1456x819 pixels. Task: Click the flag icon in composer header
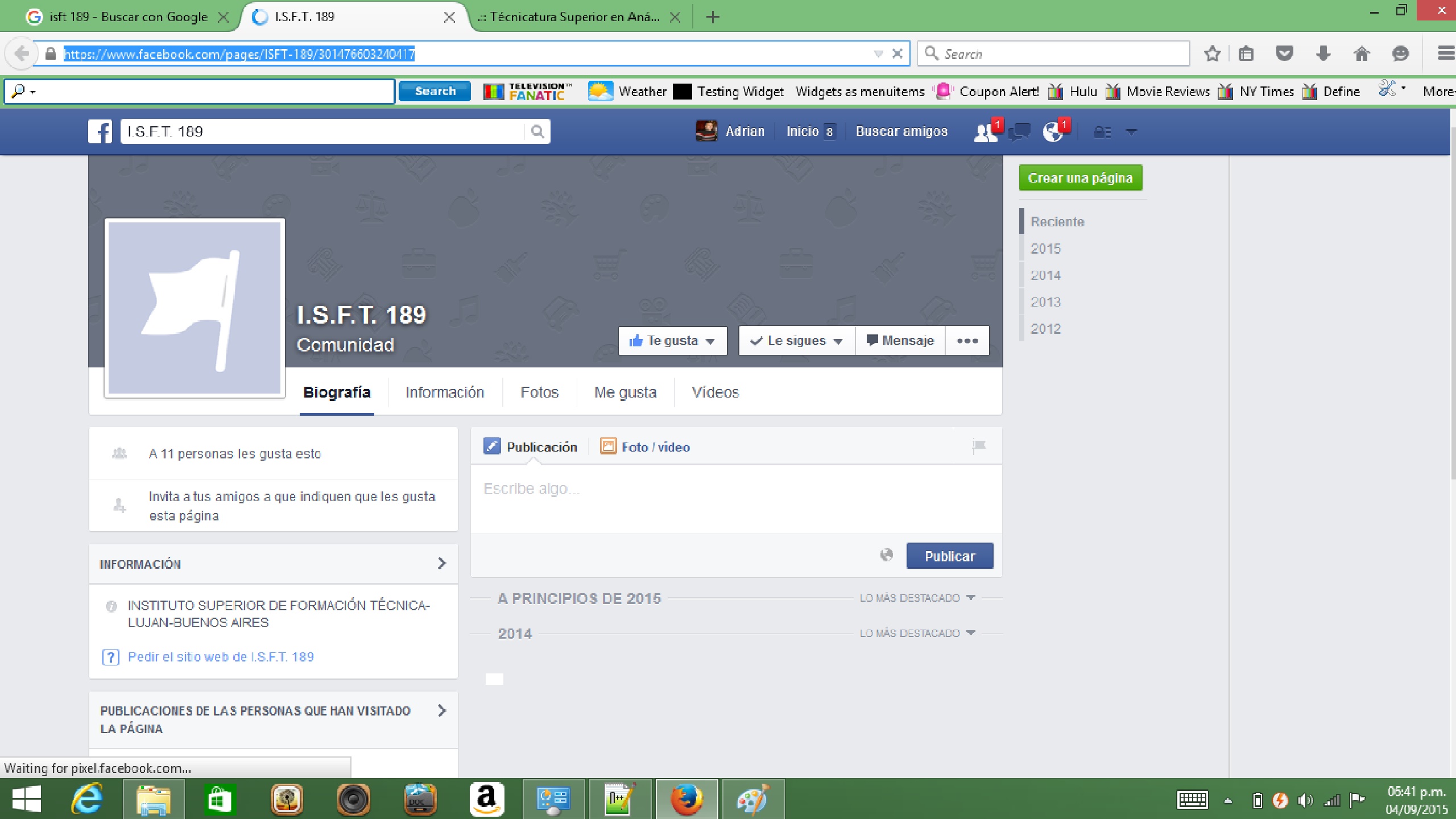(x=979, y=446)
